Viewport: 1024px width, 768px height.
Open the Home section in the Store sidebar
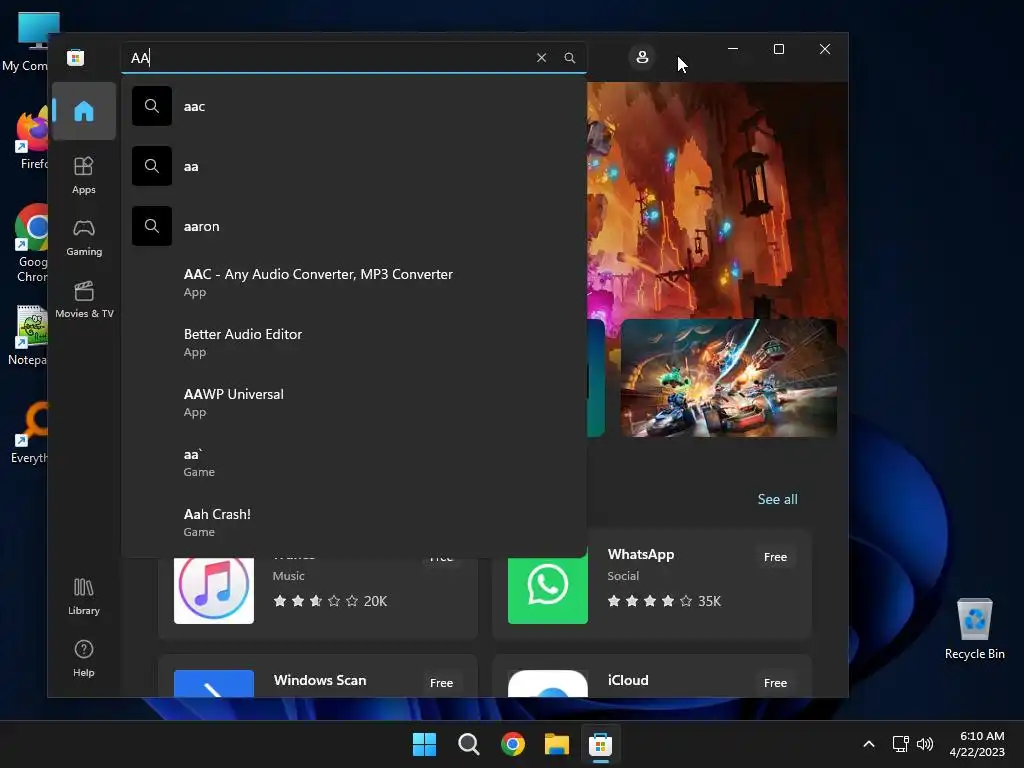pos(84,111)
